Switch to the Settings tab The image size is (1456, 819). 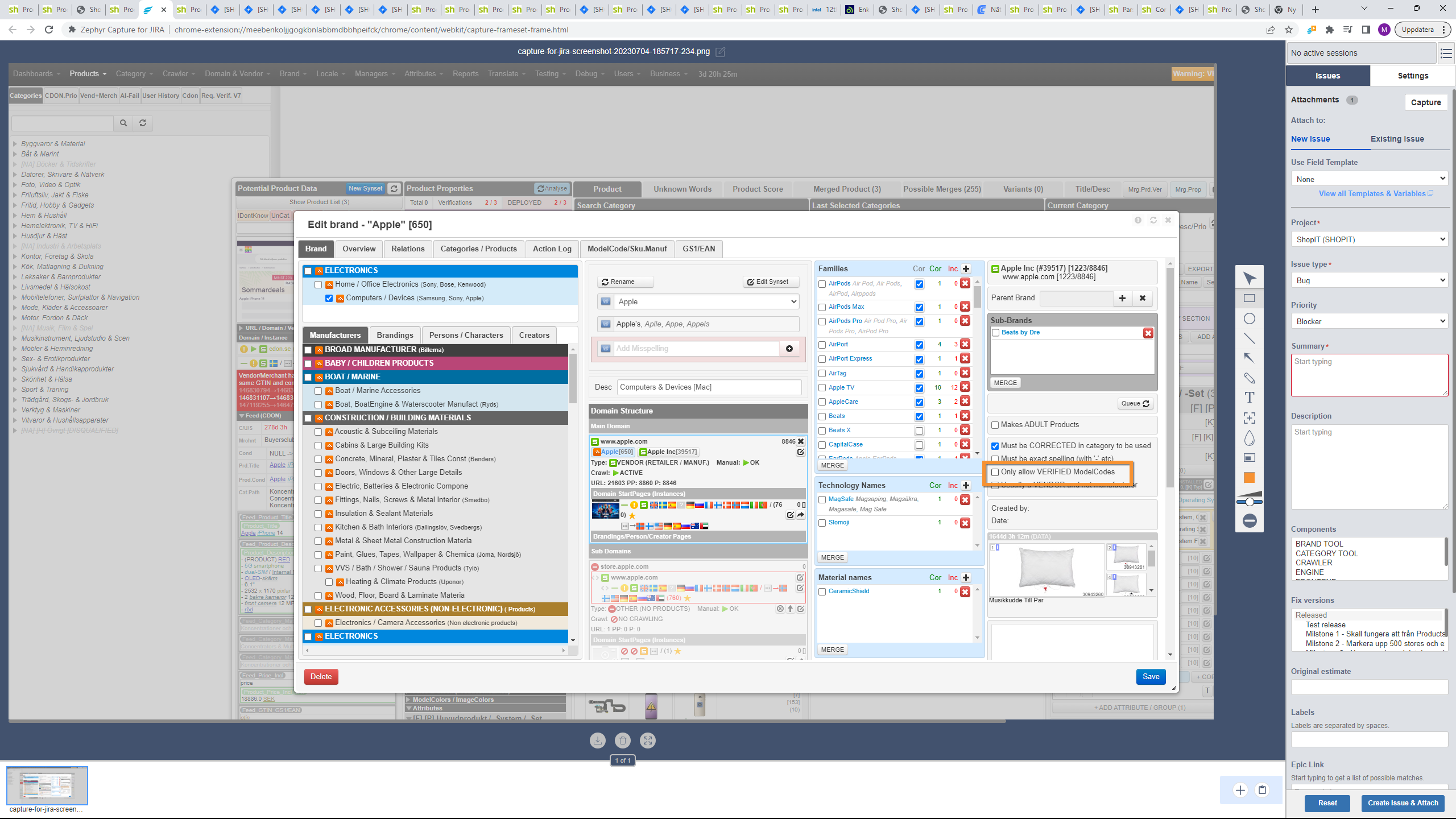[1413, 76]
